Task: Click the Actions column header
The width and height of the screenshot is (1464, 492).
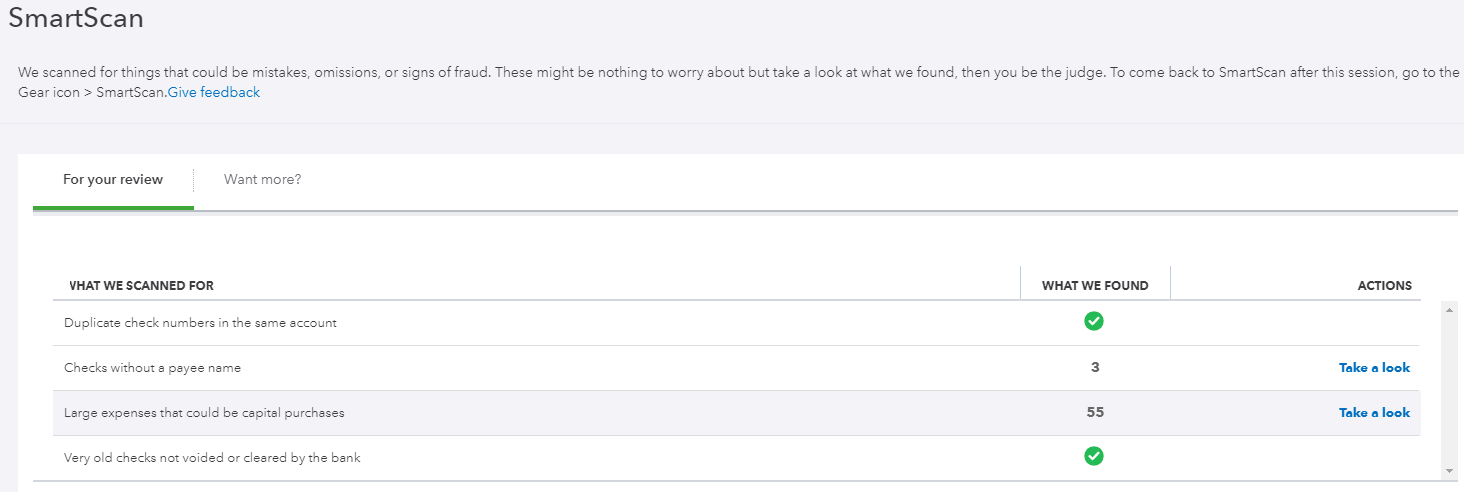Action: point(1384,286)
